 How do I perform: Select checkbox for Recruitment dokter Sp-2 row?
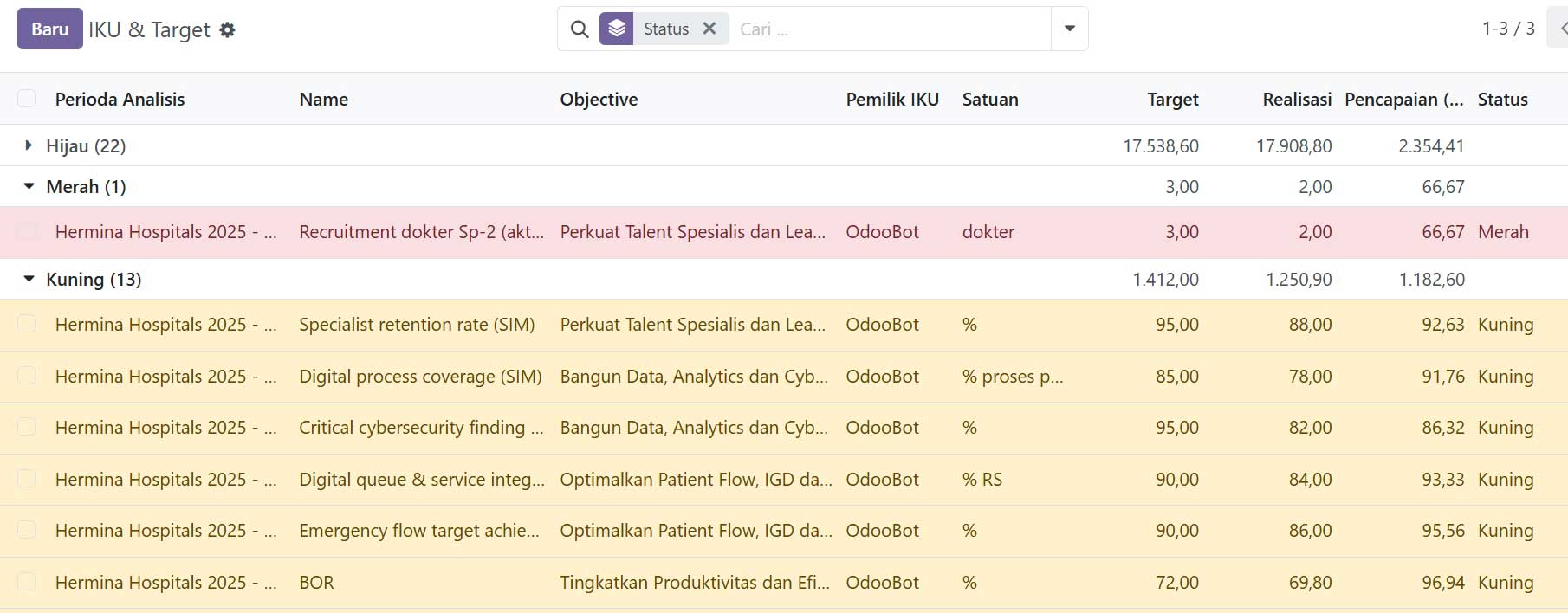pos(27,231)
